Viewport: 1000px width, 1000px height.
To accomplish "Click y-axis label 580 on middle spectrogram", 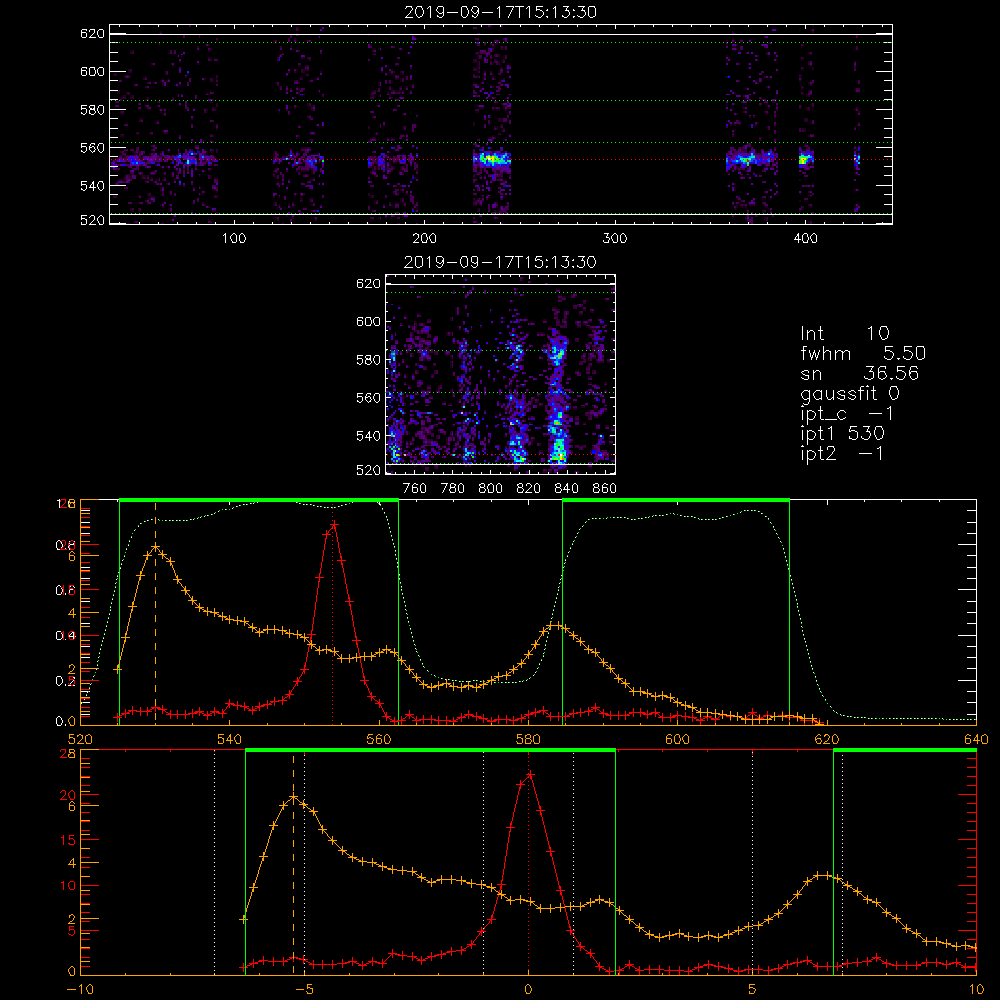I will point(368,360).
